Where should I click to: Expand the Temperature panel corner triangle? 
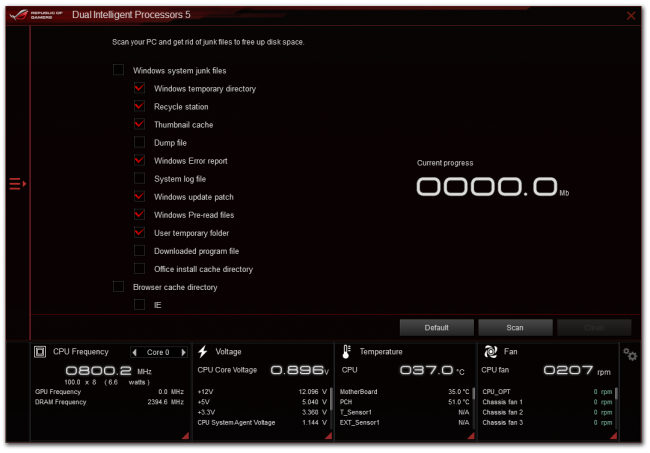pyautogui.click(x=471, y=435)
